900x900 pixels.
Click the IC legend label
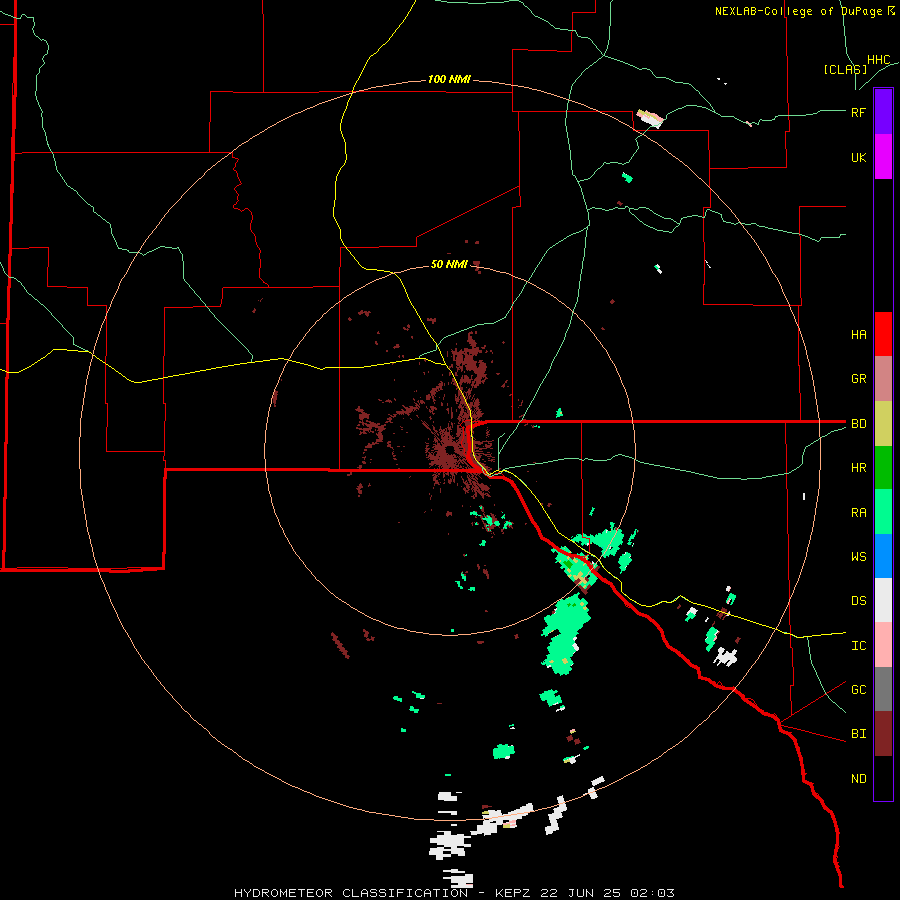point(859,646)
